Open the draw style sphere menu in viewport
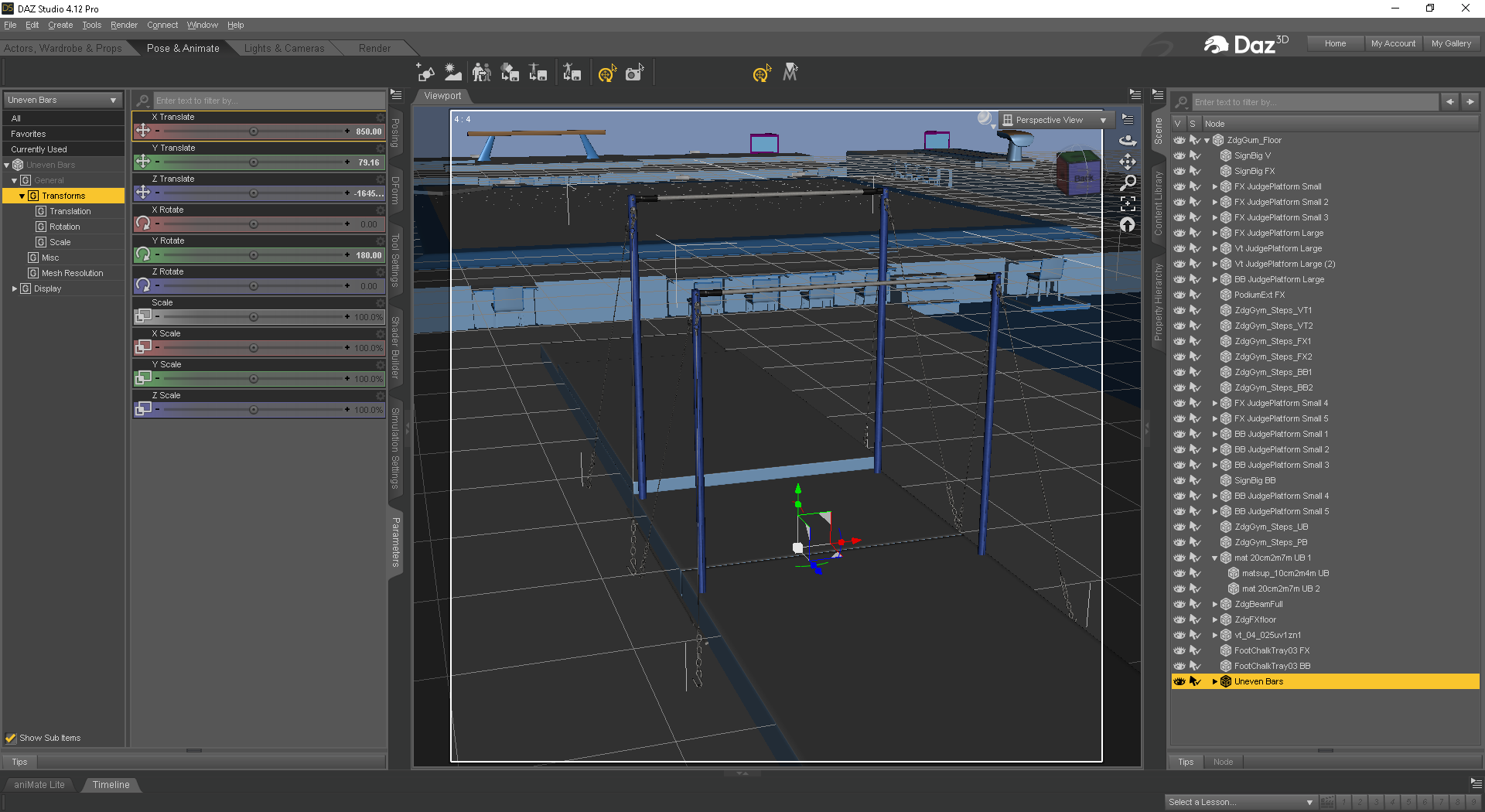 [985, 119]
